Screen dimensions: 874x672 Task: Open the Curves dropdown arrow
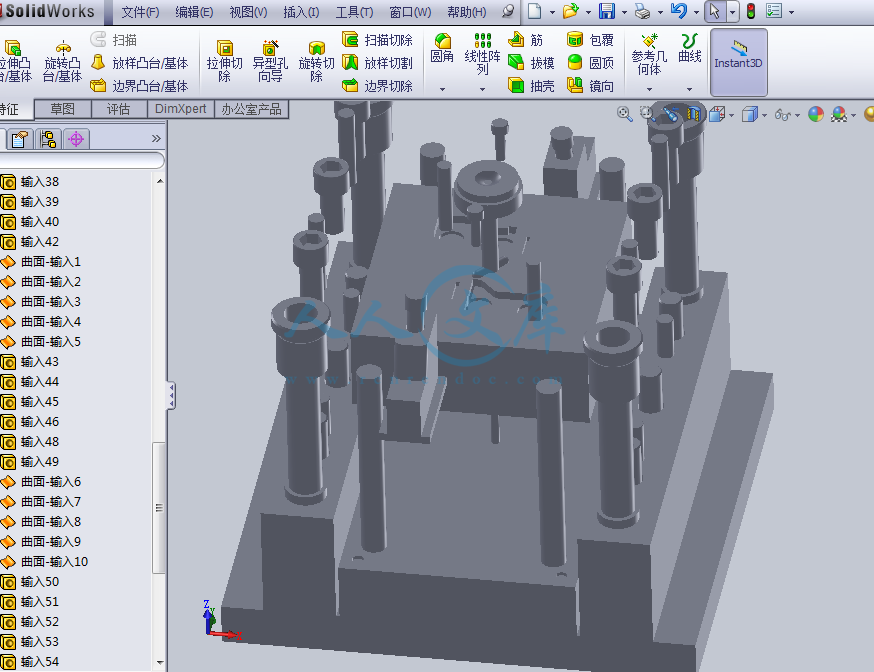[690, 89]
